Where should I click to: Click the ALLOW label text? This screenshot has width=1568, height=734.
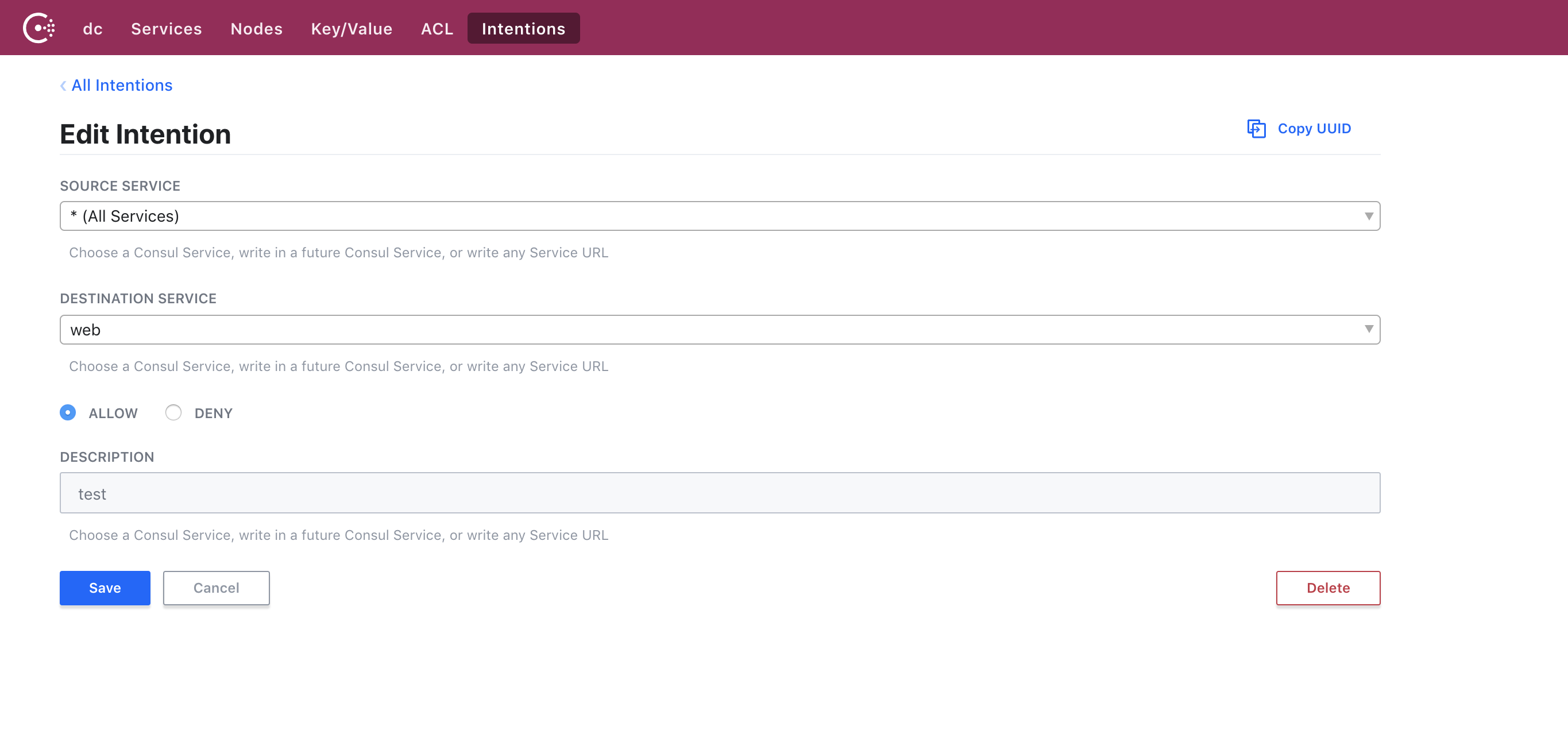(113, 414)
